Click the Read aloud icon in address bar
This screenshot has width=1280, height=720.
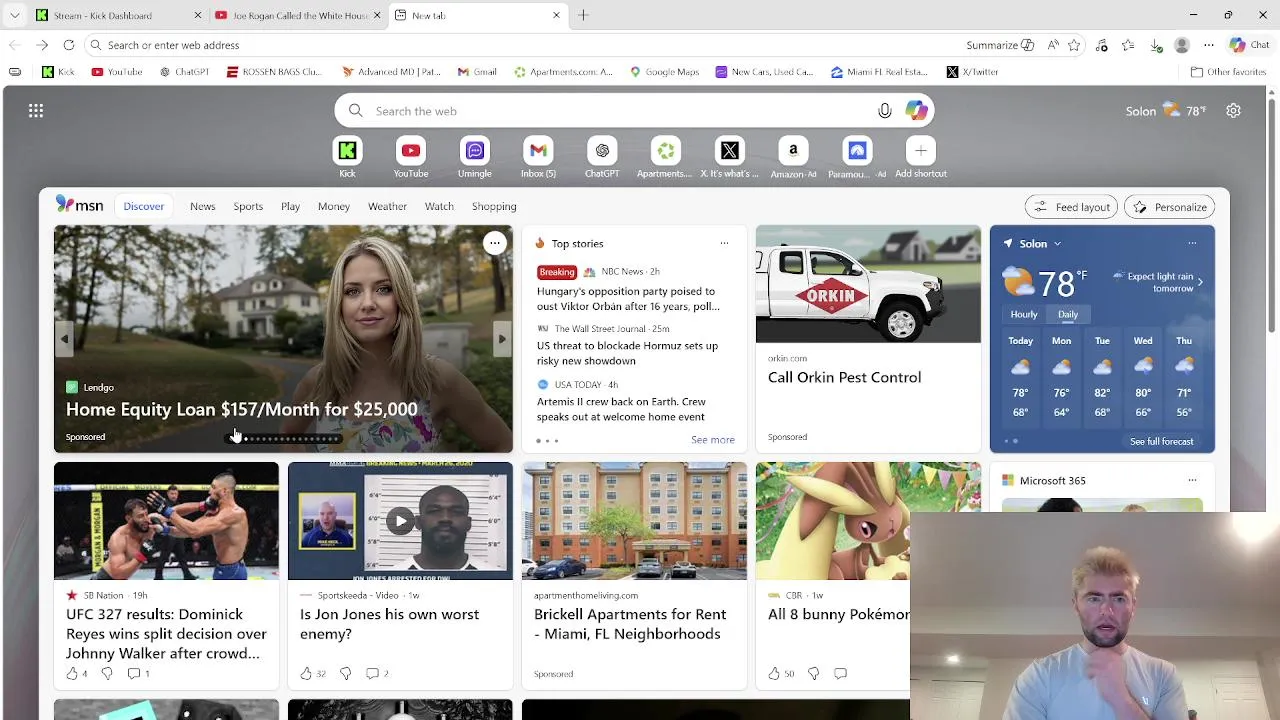pos(1053,45)
